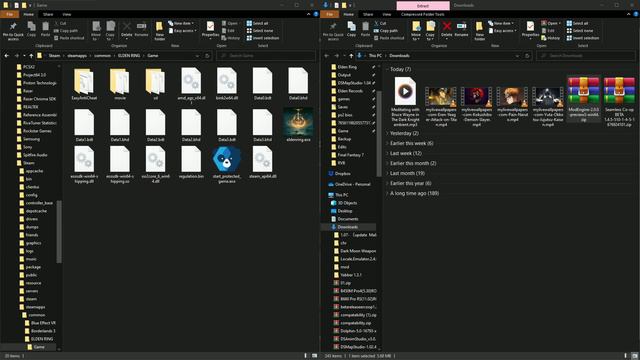
Task: Collapse the Today (7) group
Action: point(387,69)
